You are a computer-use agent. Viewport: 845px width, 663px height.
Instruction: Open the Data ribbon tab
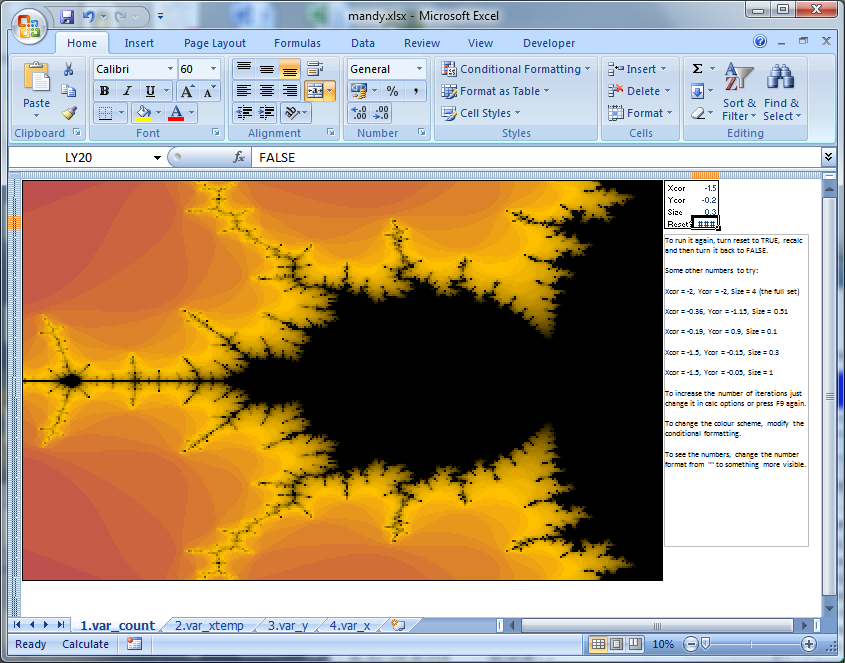pos(363,43)
